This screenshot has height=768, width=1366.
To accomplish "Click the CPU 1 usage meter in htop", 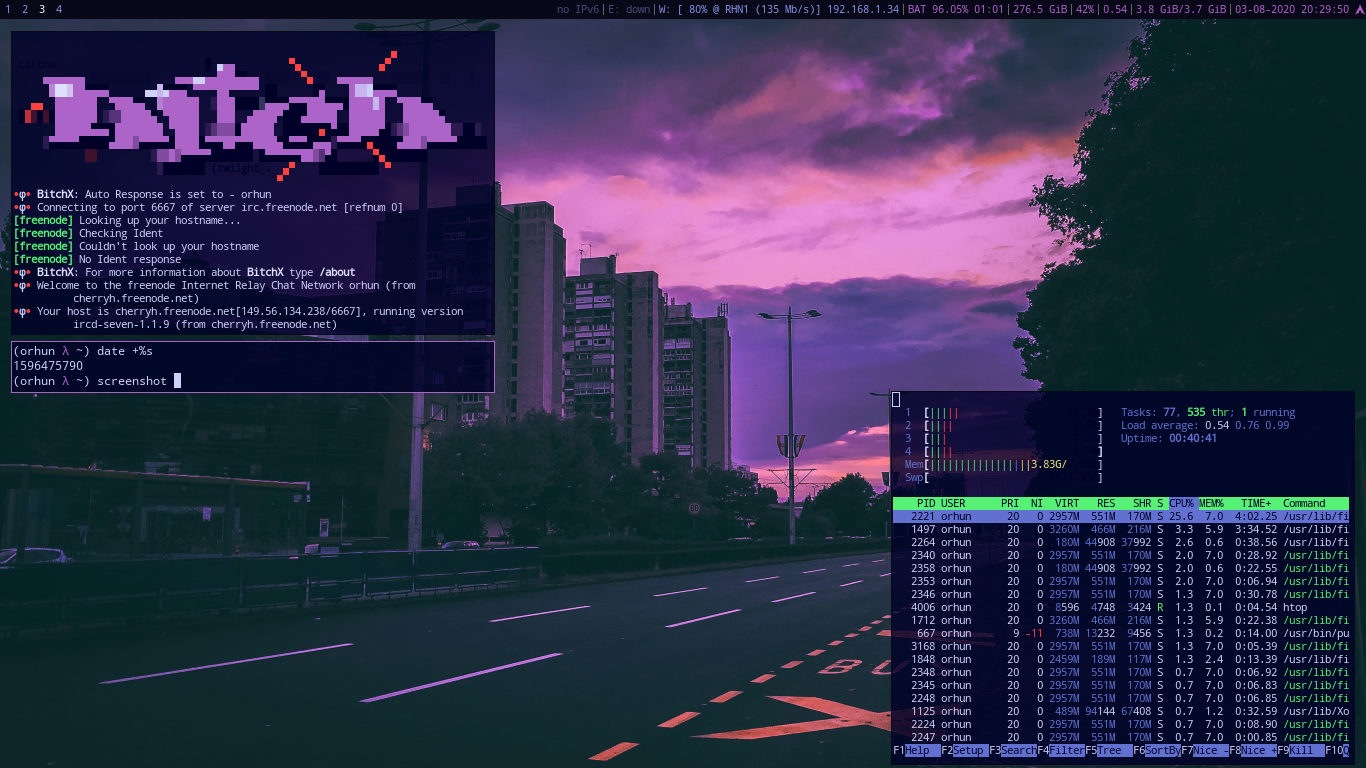I will click(1004, 412).
